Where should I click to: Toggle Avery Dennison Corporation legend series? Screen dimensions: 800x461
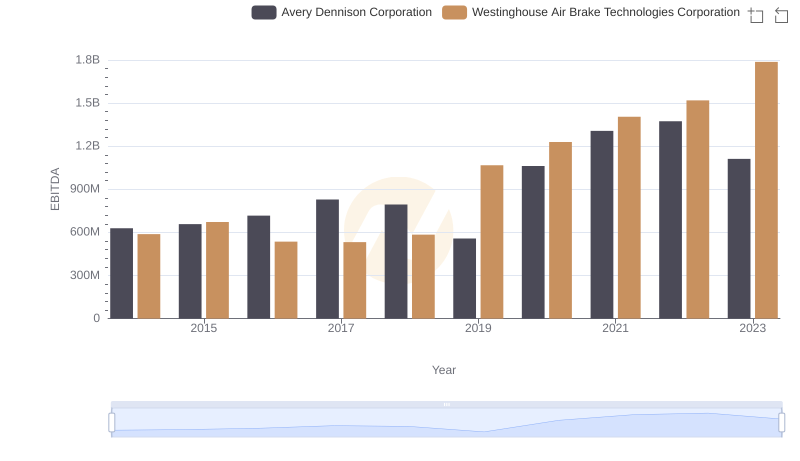[x=341, y=12]
